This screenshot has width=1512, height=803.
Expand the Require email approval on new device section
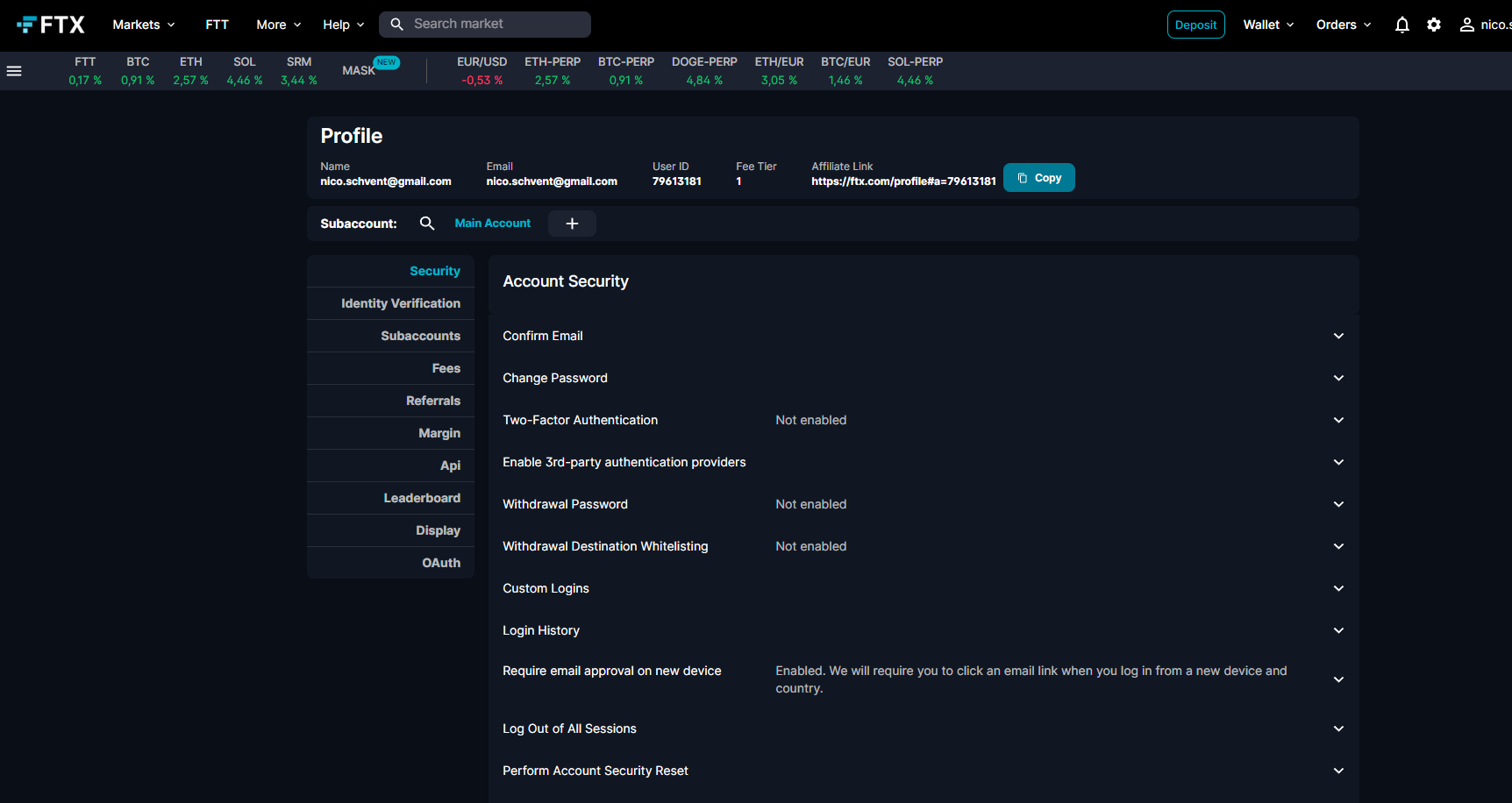pyautogui.click(x=1338, y=679)
